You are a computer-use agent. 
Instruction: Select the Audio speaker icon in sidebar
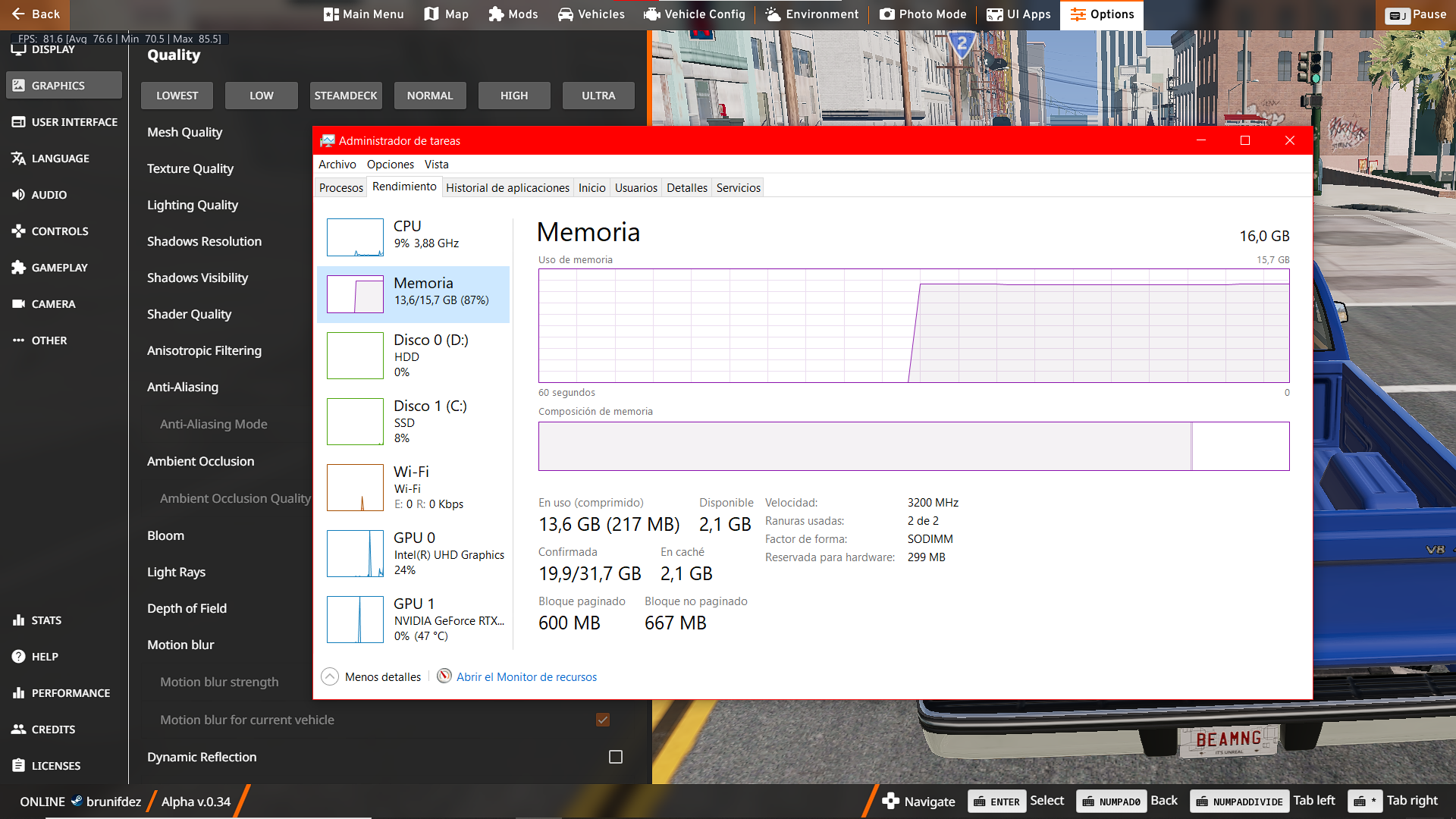(19, 195)
